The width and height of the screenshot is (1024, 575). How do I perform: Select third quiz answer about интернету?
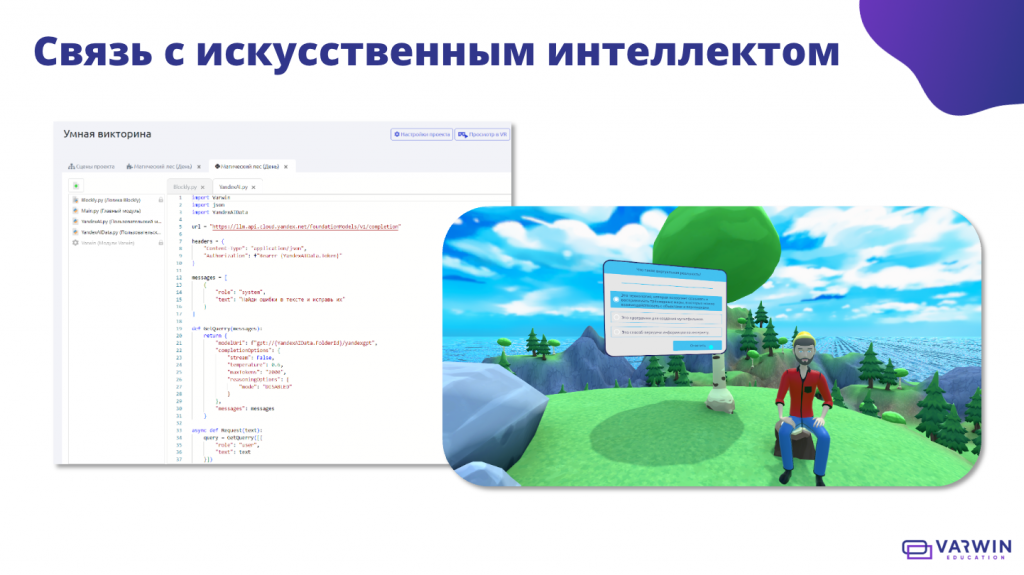(665, 332)
